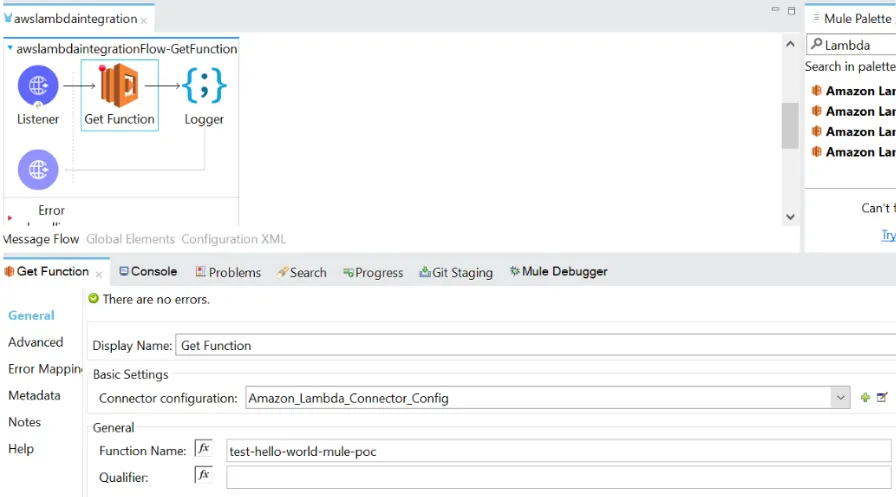Screen dimensions: 896x497
Task: Click the Mule Palette panel title
Action: (x=857, y=19)
